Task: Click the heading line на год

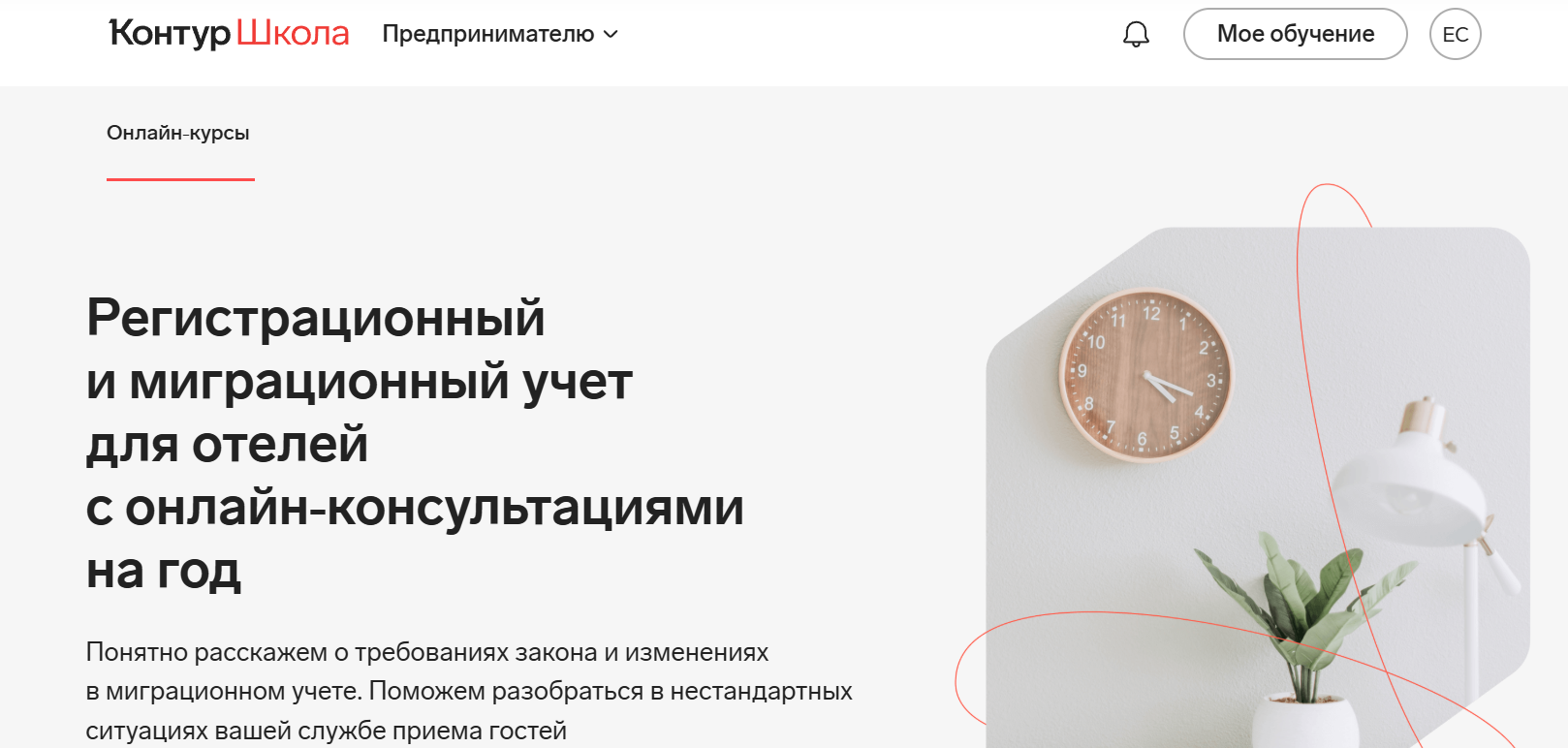Action: click(x=163, y=571)
